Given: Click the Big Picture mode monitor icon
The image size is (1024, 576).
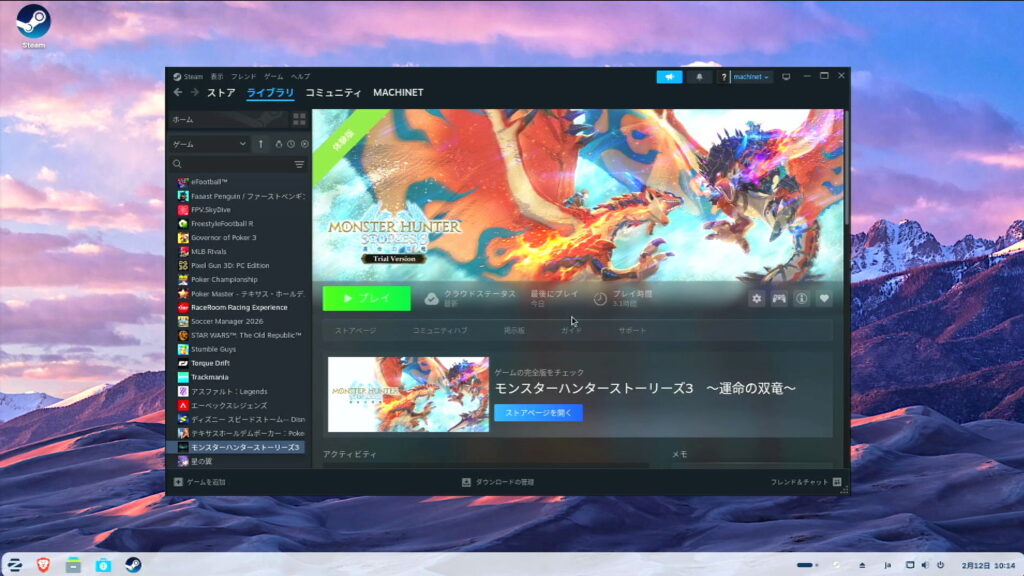Looking at the screenshot, I should pyautogui.click(x=786, y=77).
